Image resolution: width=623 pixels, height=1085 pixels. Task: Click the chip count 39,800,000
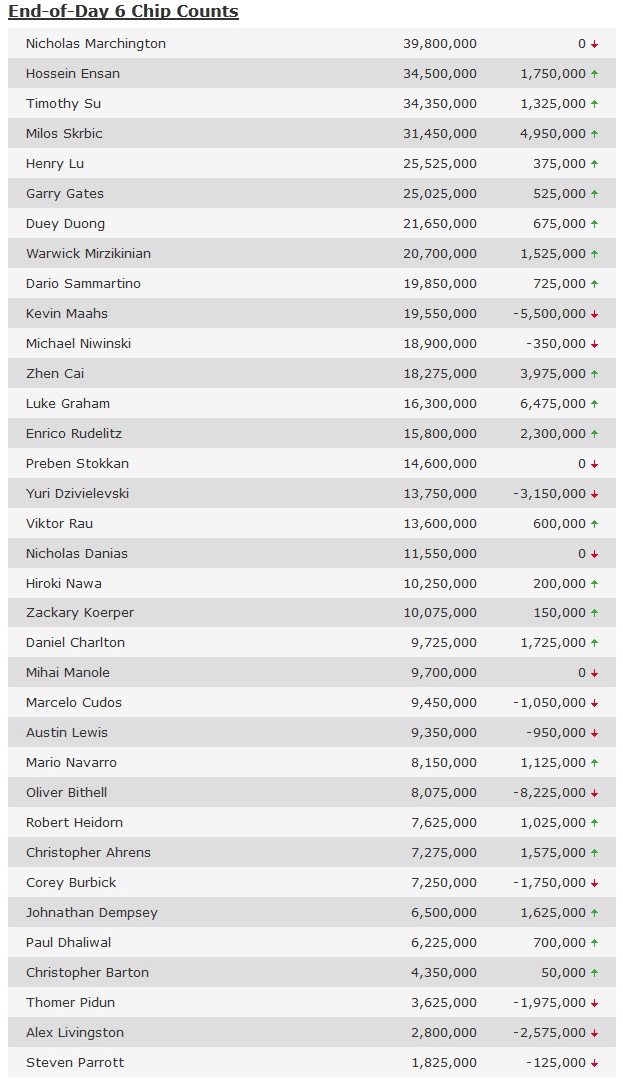tap(440, 44)
